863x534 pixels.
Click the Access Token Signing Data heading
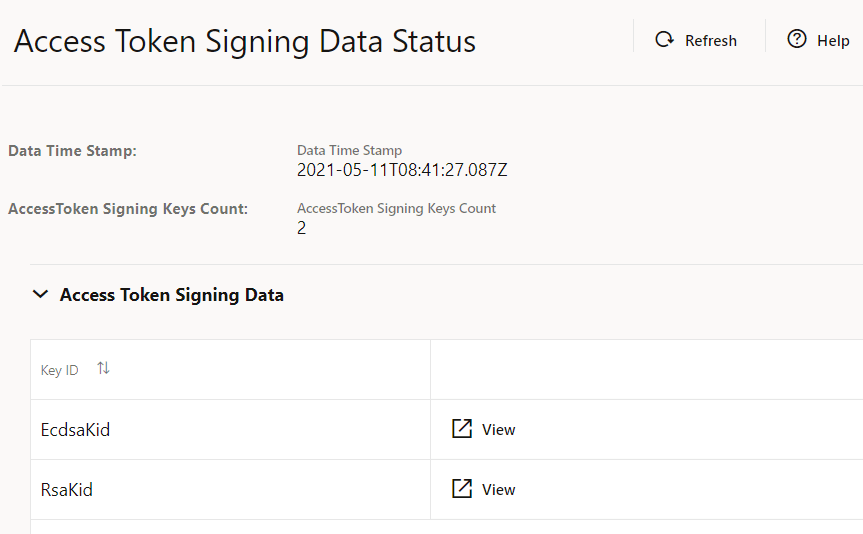[172, 295]
